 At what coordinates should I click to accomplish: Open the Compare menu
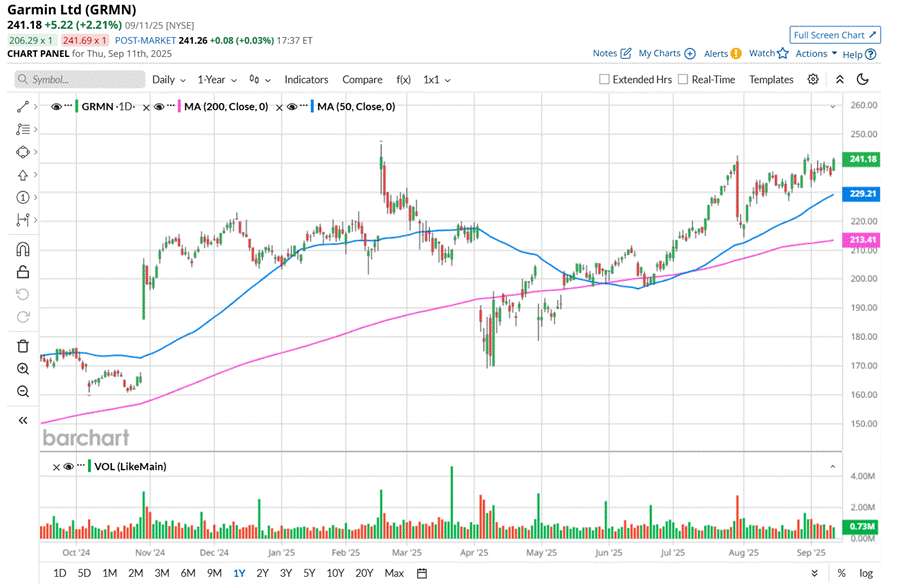tap(362, 79)
